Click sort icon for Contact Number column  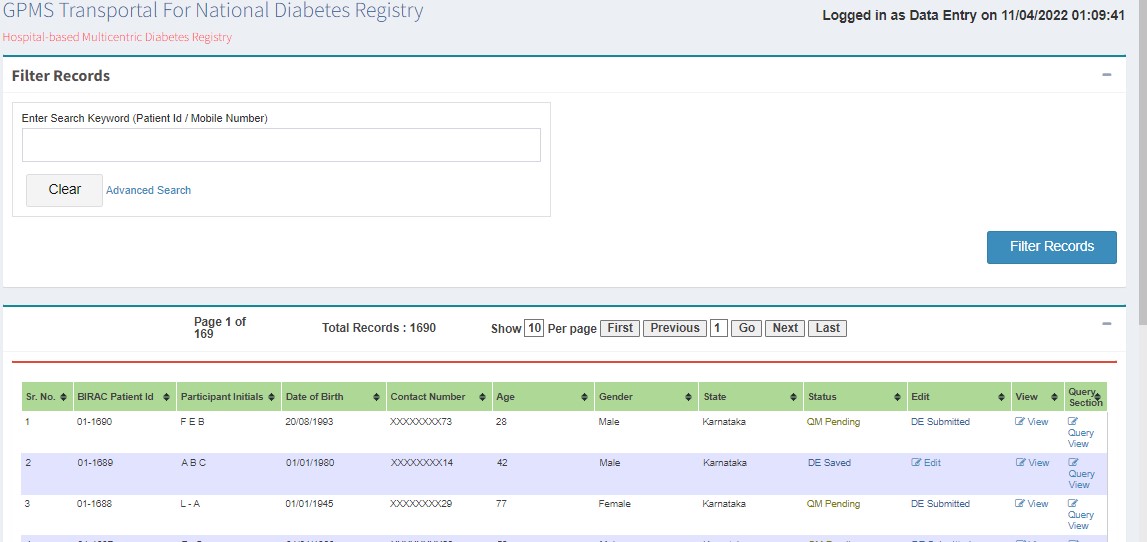click(x=482, y=398)
